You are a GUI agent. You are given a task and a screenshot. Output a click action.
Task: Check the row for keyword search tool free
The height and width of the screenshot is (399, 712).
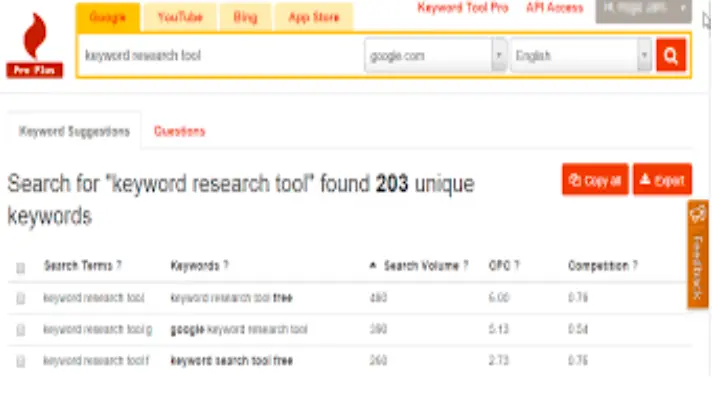[x=20, y=361]
